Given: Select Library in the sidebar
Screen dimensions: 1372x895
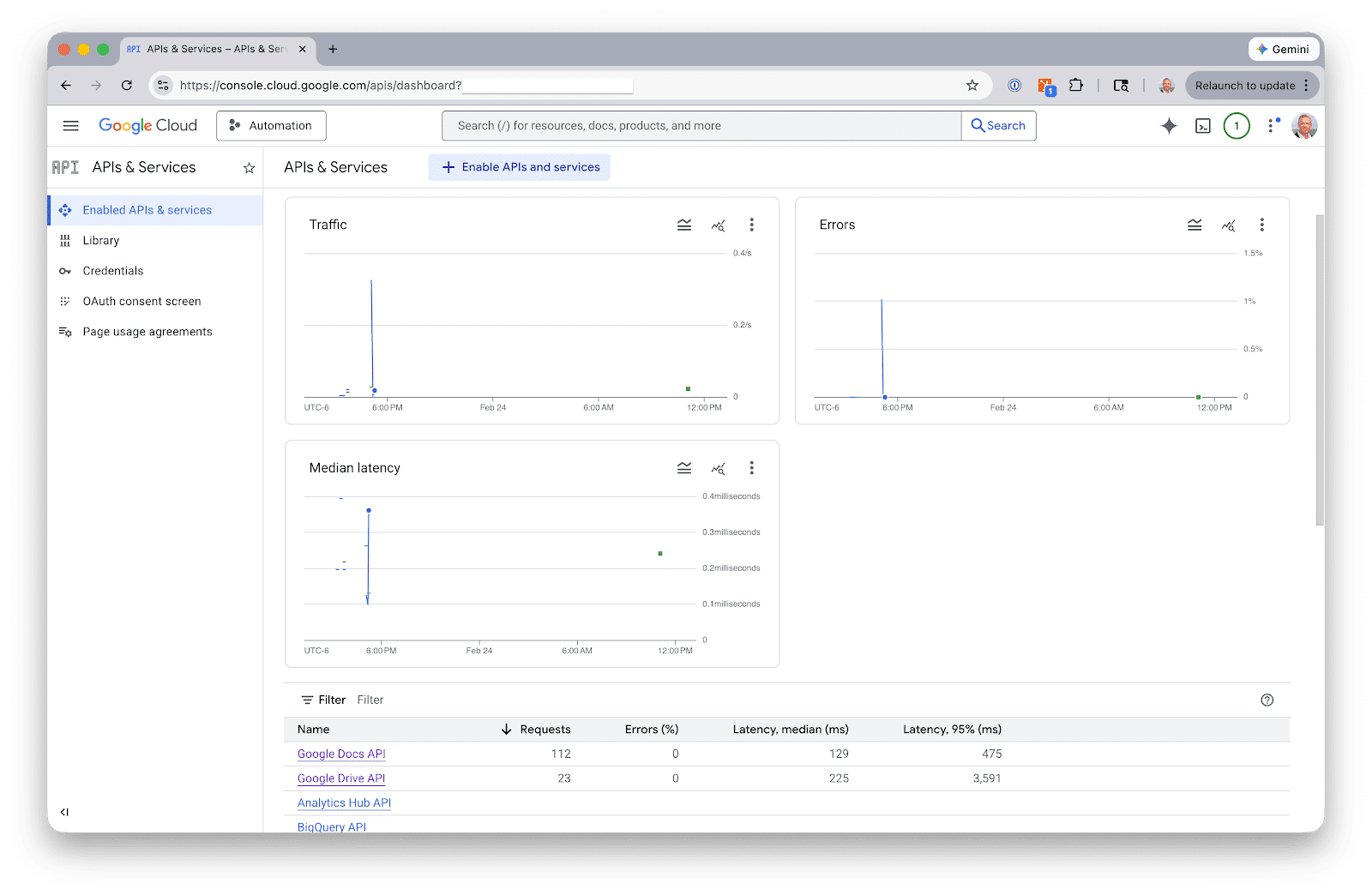Looking at the screenshot, I should (x=100, y=240).
